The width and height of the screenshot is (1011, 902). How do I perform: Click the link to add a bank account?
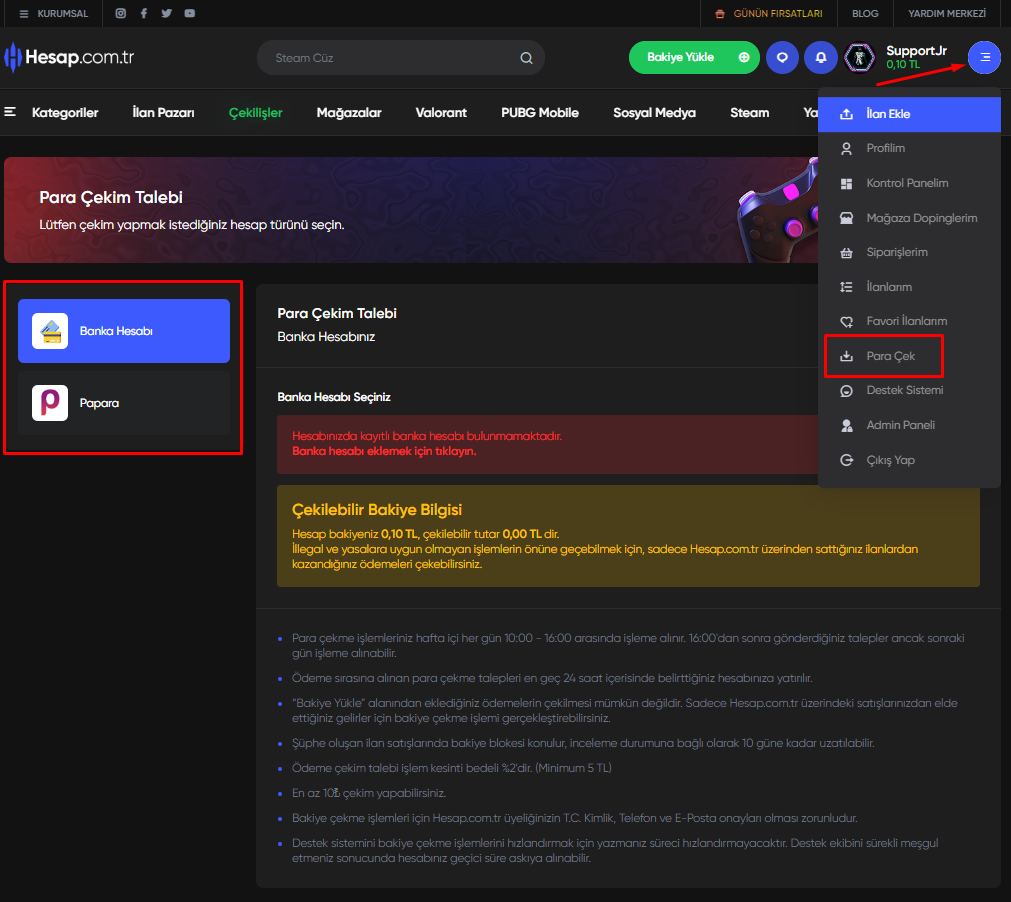click(x=384, y=451)
